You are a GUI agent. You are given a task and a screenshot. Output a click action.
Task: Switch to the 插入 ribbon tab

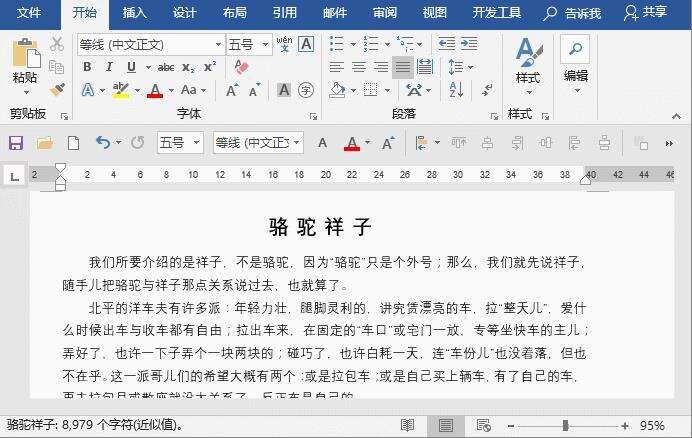[x=134, y=12]
